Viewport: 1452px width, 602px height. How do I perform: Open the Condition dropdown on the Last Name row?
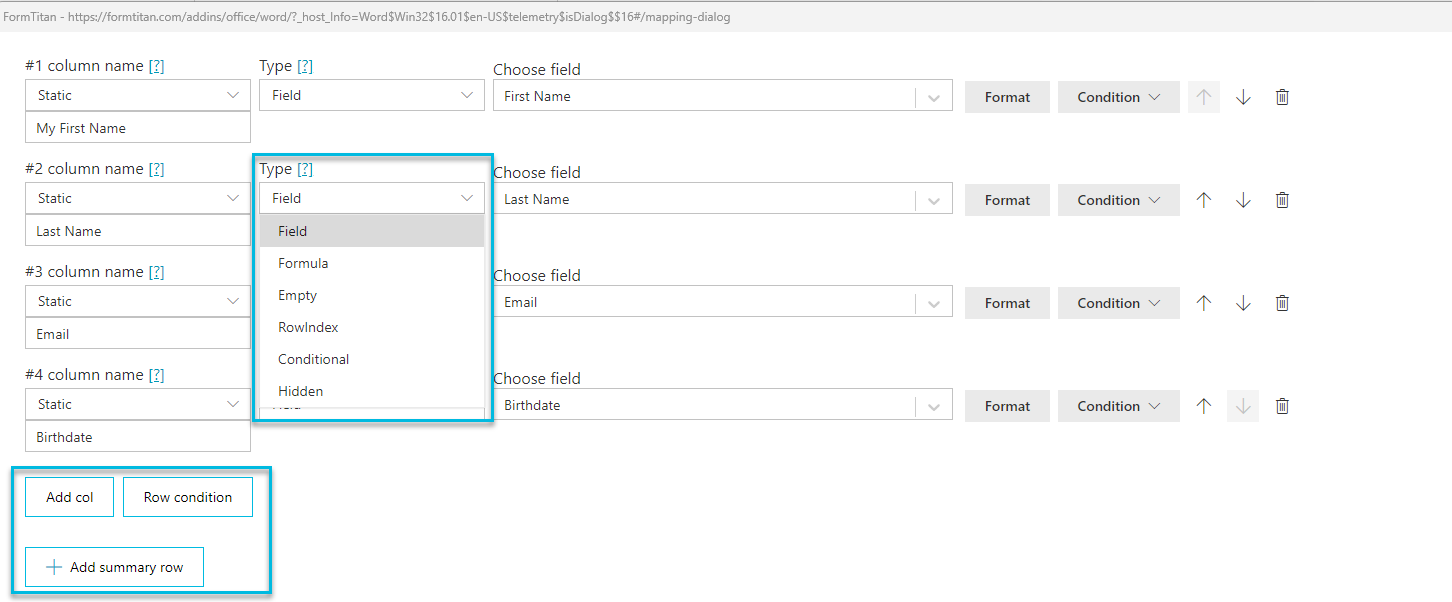pos(1118,199)
